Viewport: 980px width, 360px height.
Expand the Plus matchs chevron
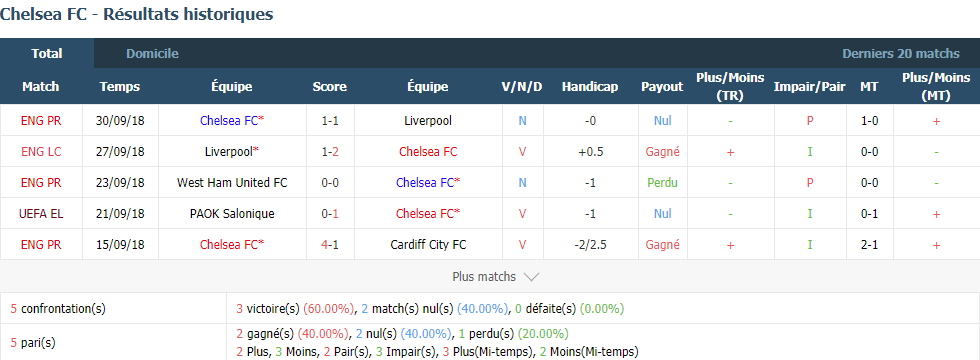click(x=531, y=277)
